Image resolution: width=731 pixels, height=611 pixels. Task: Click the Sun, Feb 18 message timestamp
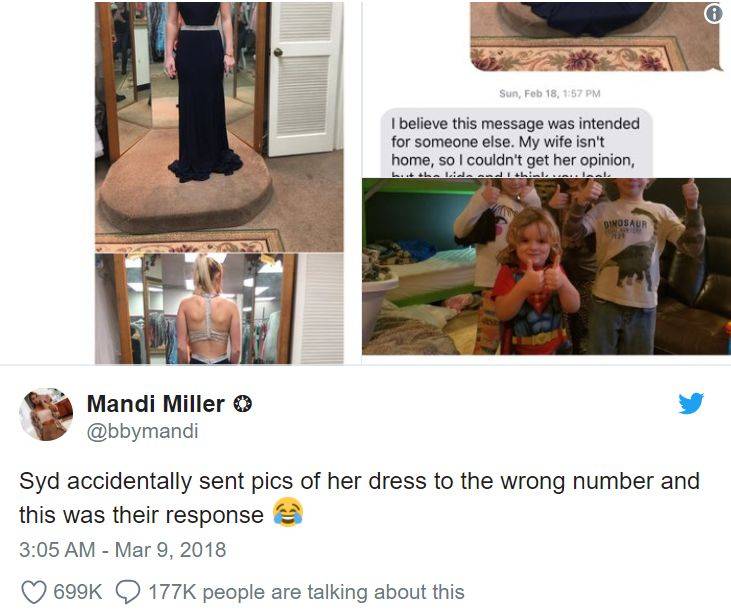click(550, 94)
